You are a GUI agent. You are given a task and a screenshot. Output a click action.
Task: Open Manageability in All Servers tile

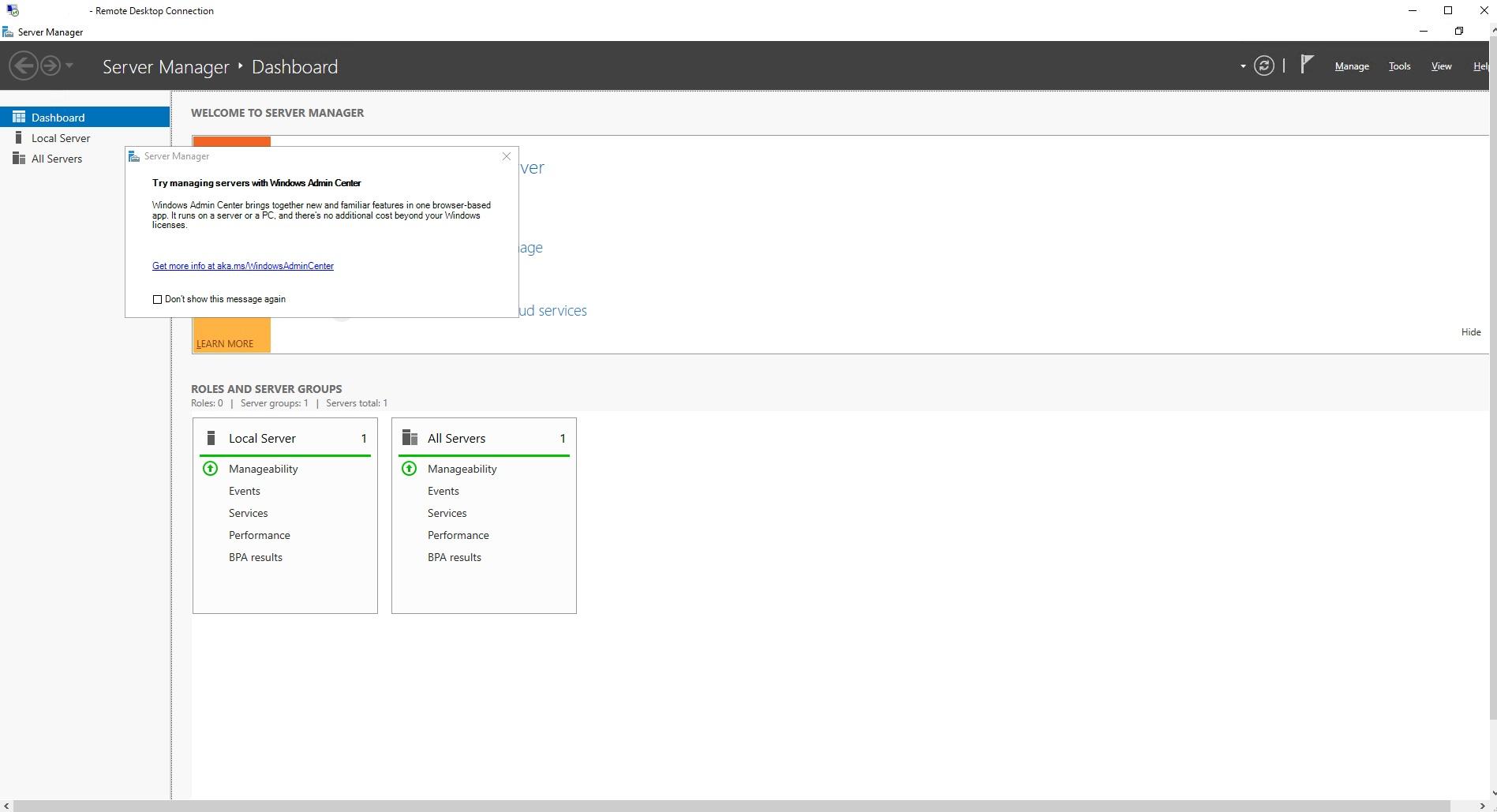pyautogui.click(x=462, y=469)
